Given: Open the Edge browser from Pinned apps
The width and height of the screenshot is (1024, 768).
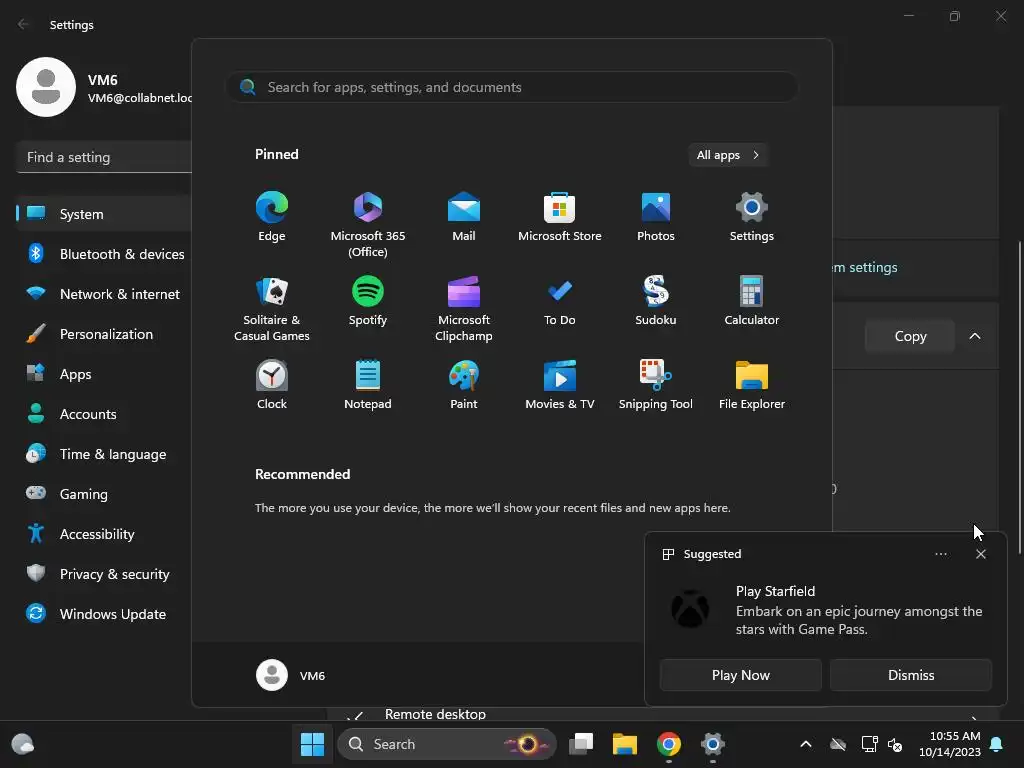Looking at the screenshot, I should pos(272,217).
